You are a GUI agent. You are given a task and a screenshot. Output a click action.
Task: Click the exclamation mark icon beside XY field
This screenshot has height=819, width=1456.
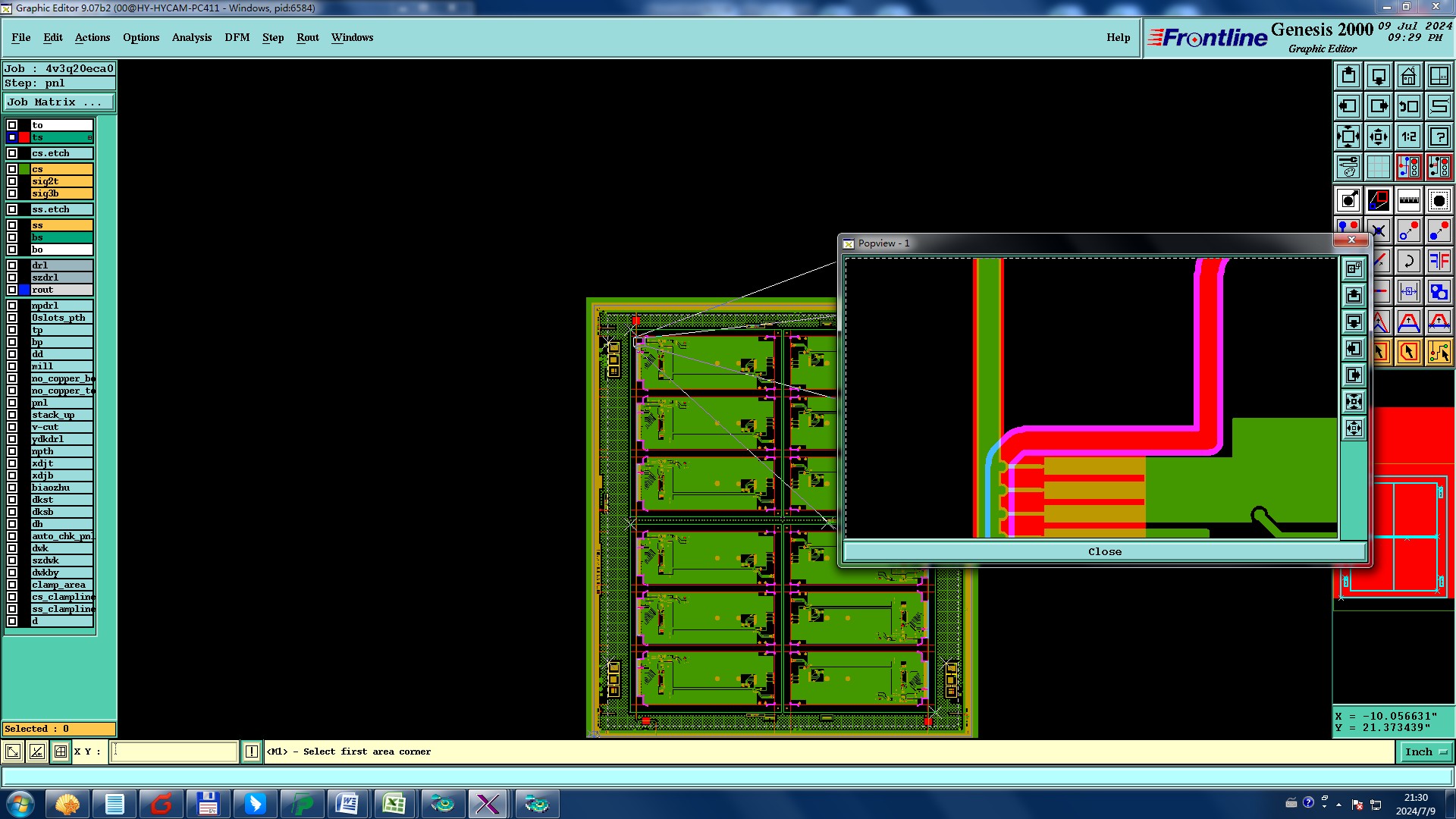coord(251,752)
